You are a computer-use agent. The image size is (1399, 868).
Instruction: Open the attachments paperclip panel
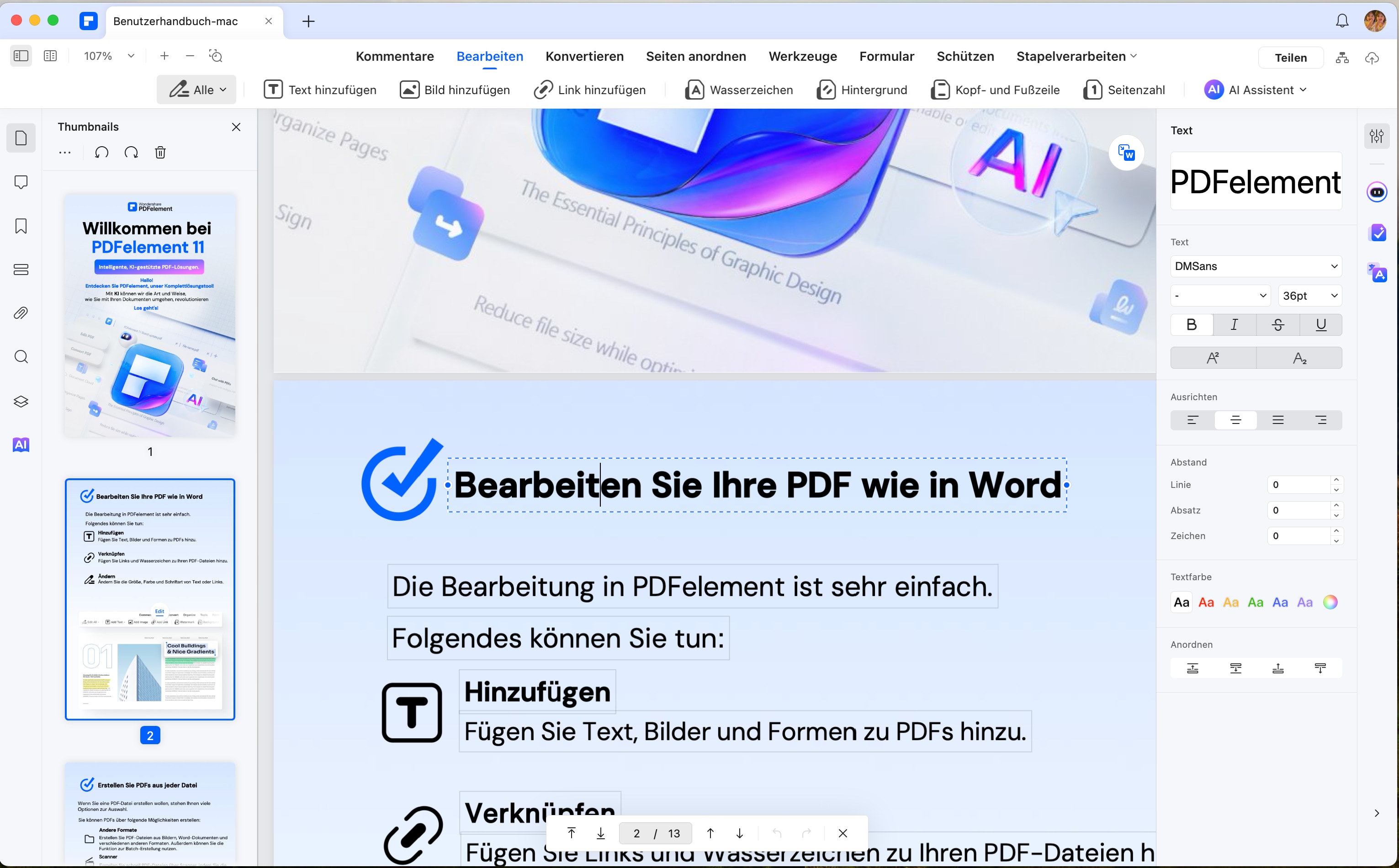[21, 313]
